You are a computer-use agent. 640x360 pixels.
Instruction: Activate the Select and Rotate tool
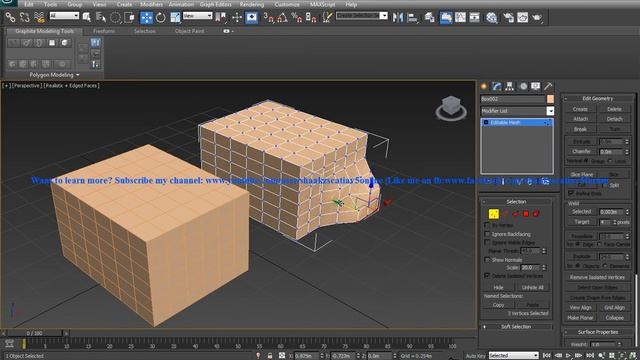pos(160,17)
